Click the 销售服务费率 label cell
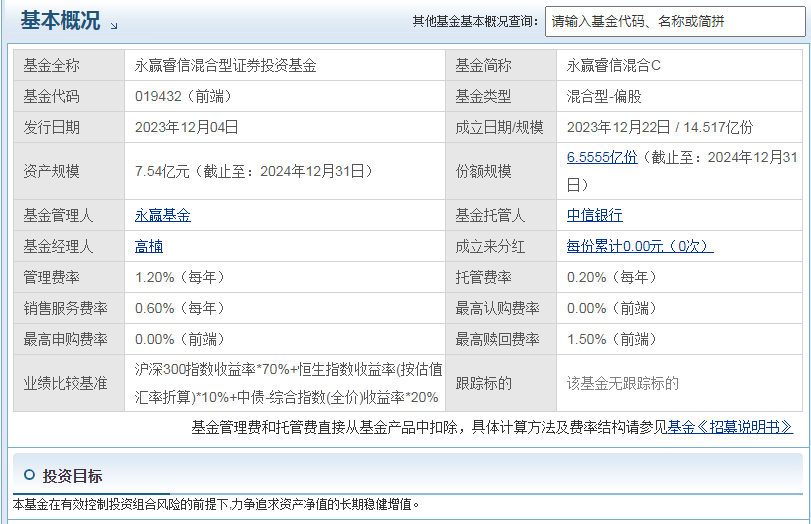This screenshot has width=811, height=524. pyautogui.click(x=69, y=308)
